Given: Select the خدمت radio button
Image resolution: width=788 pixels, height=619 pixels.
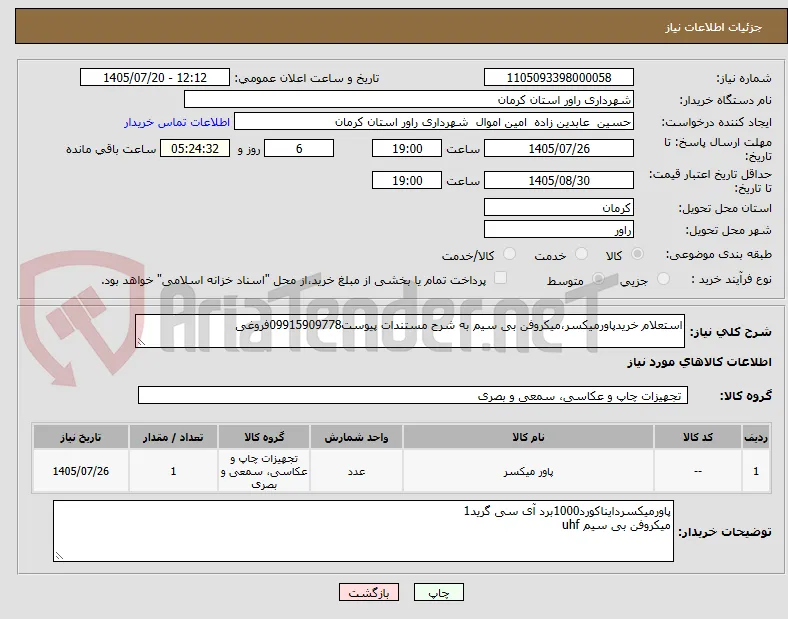Looking at the screenshot, I should (581, 254).
